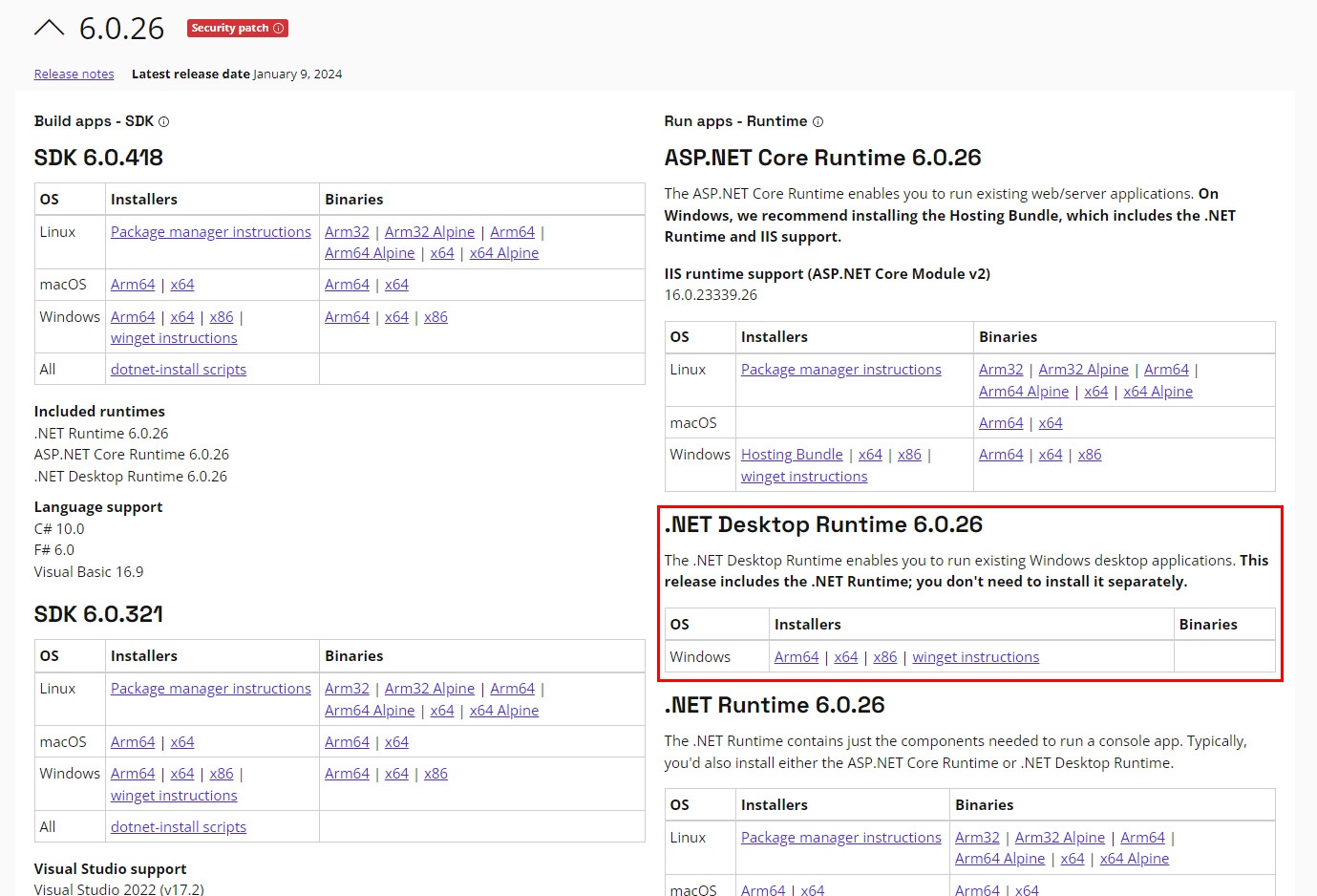The width and height of the screenshot is (1317, 896).
Task: Open SDK 6.0.418 Linux Package manager instructions
Action: click(210, 232)
